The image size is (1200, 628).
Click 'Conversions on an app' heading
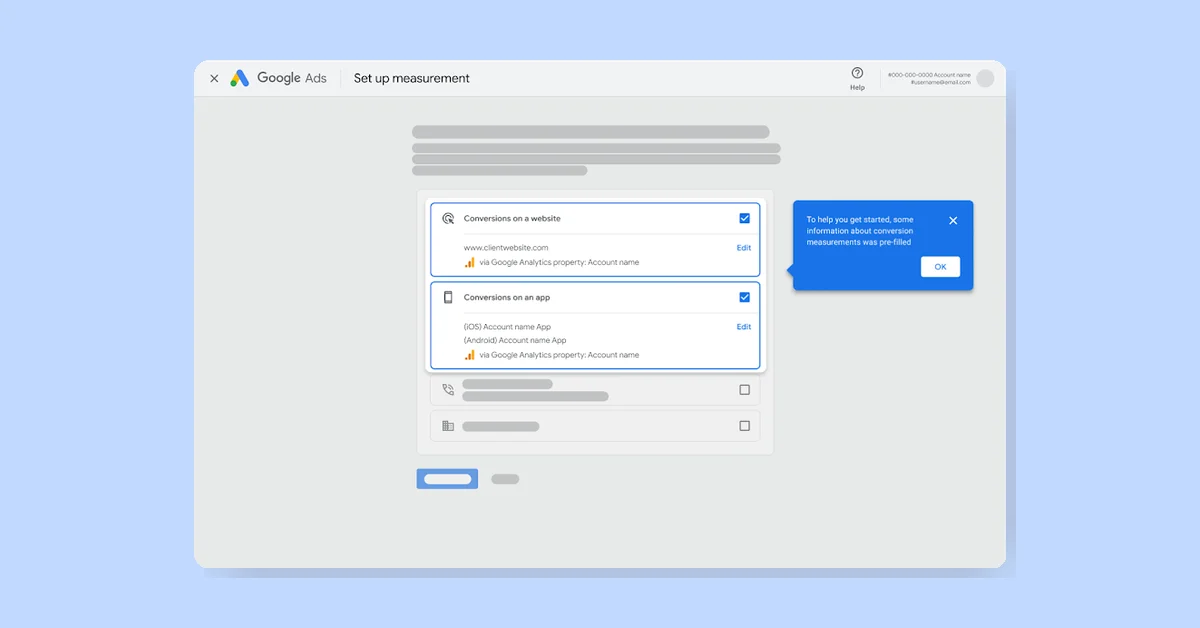pyautogui.click(x=507, y=297)
